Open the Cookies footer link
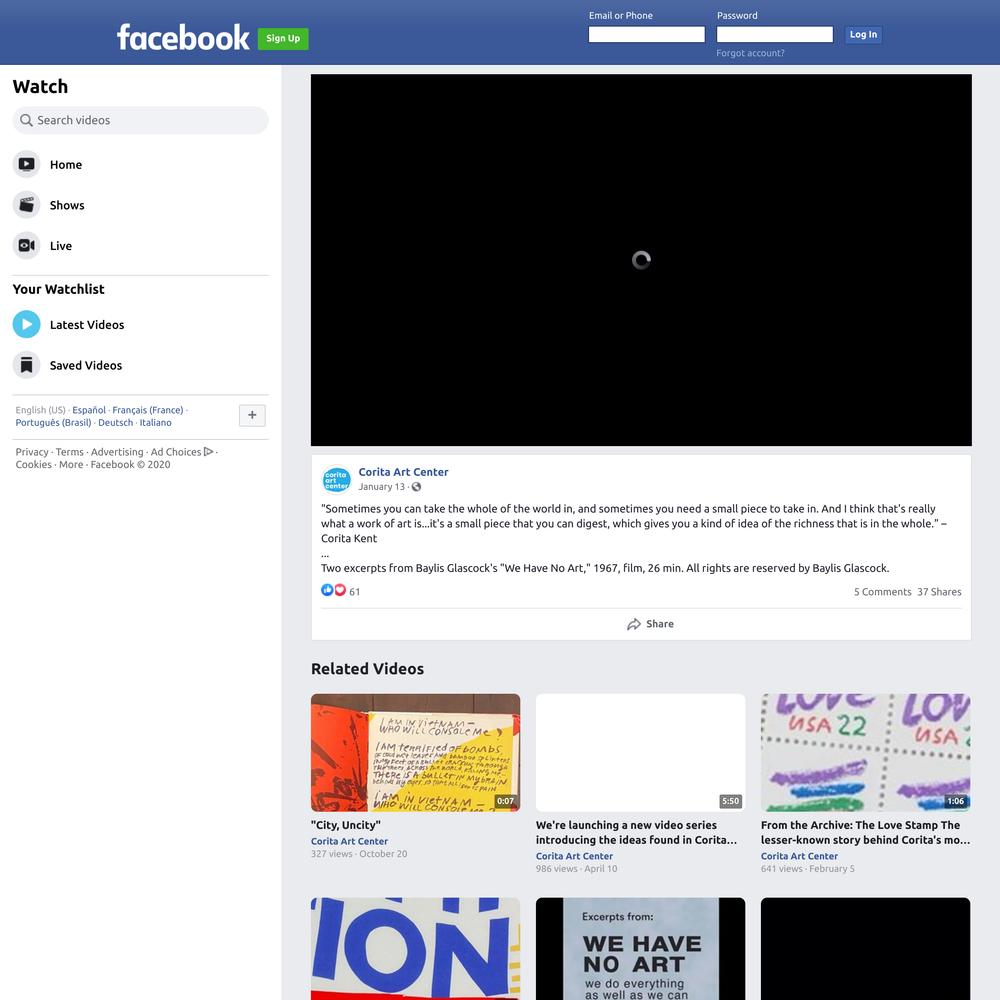 click(x=33, y=464)
